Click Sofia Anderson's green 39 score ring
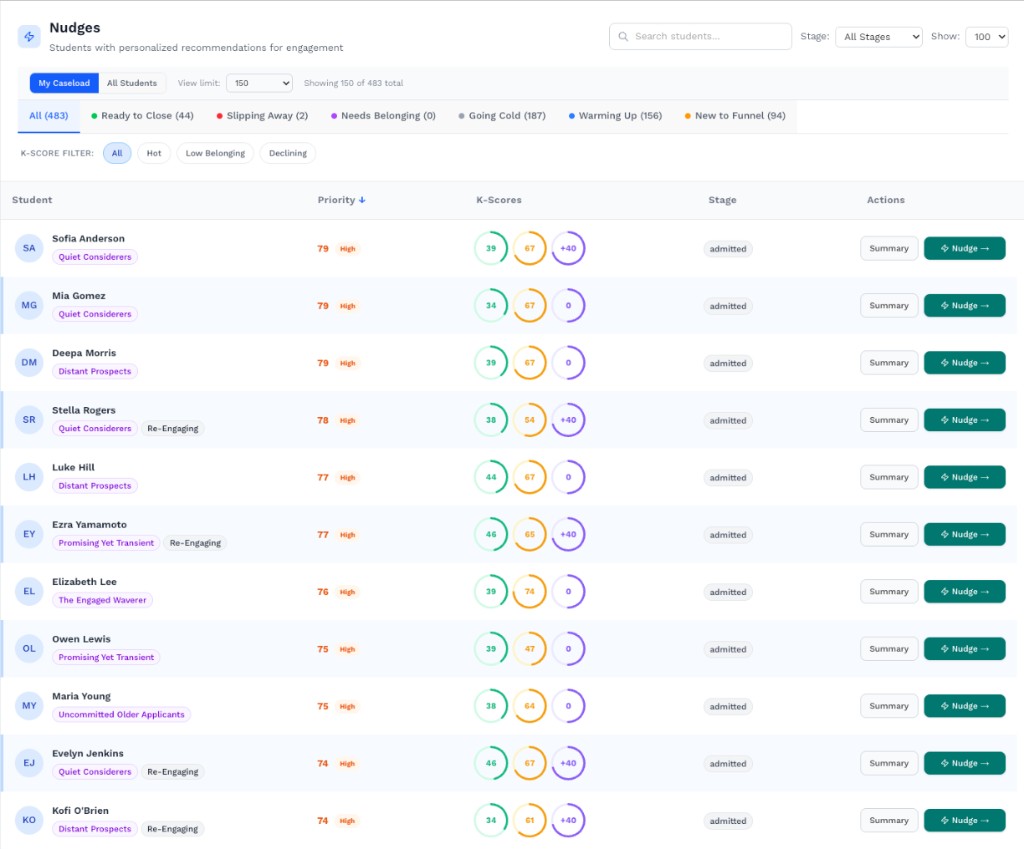The height and width of the screenshot is (849, 1024). click(x=491, y=248)
